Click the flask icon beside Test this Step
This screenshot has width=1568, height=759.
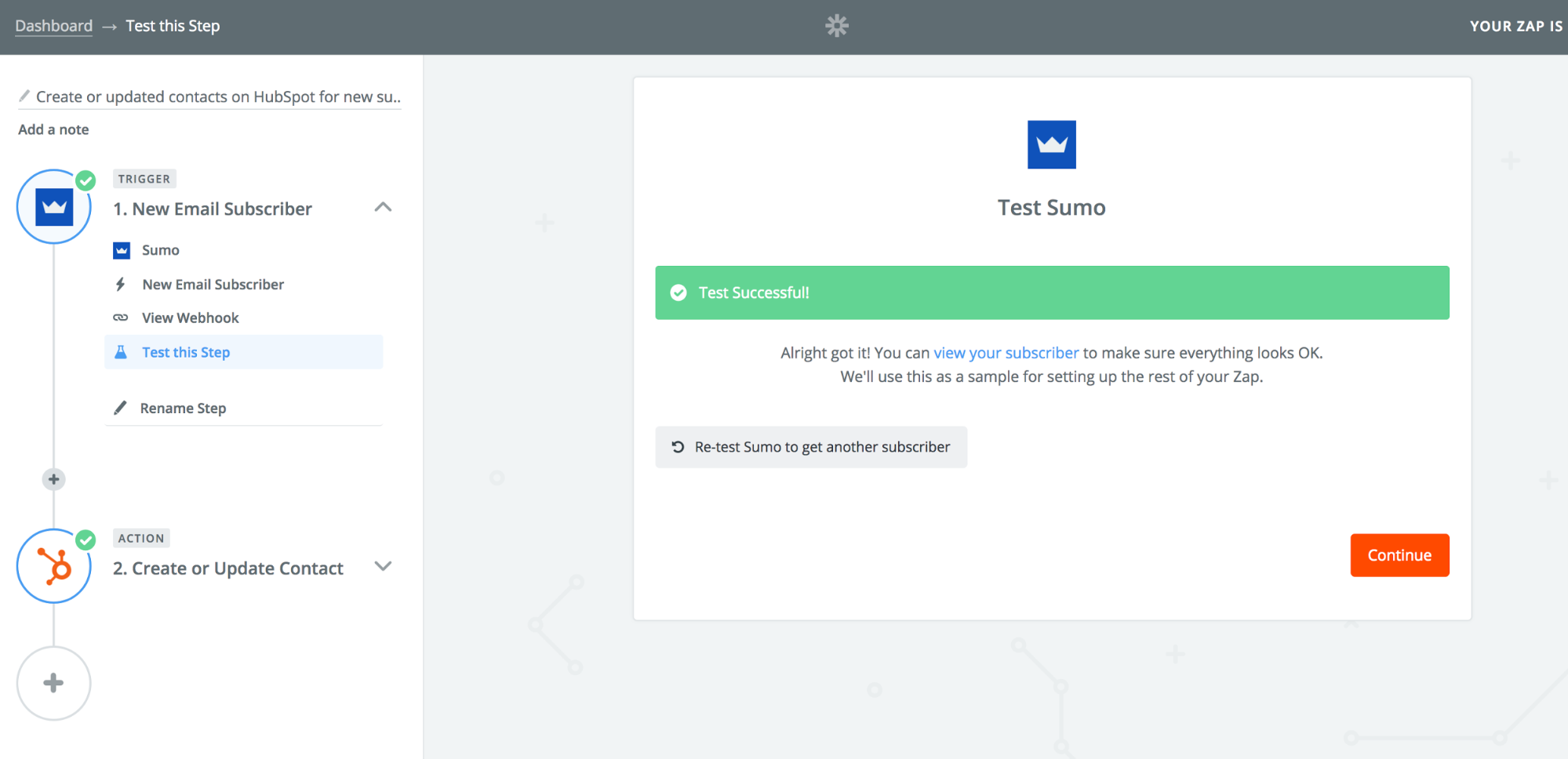(x=121, y=352)
